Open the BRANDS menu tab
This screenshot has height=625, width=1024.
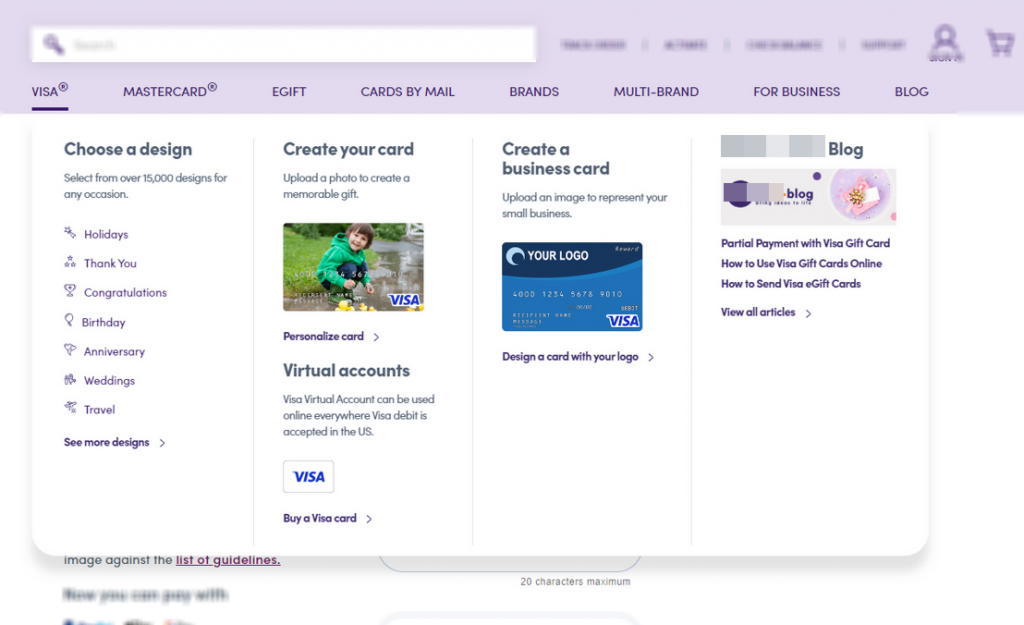pyautogui.click(x=534, y=91)
